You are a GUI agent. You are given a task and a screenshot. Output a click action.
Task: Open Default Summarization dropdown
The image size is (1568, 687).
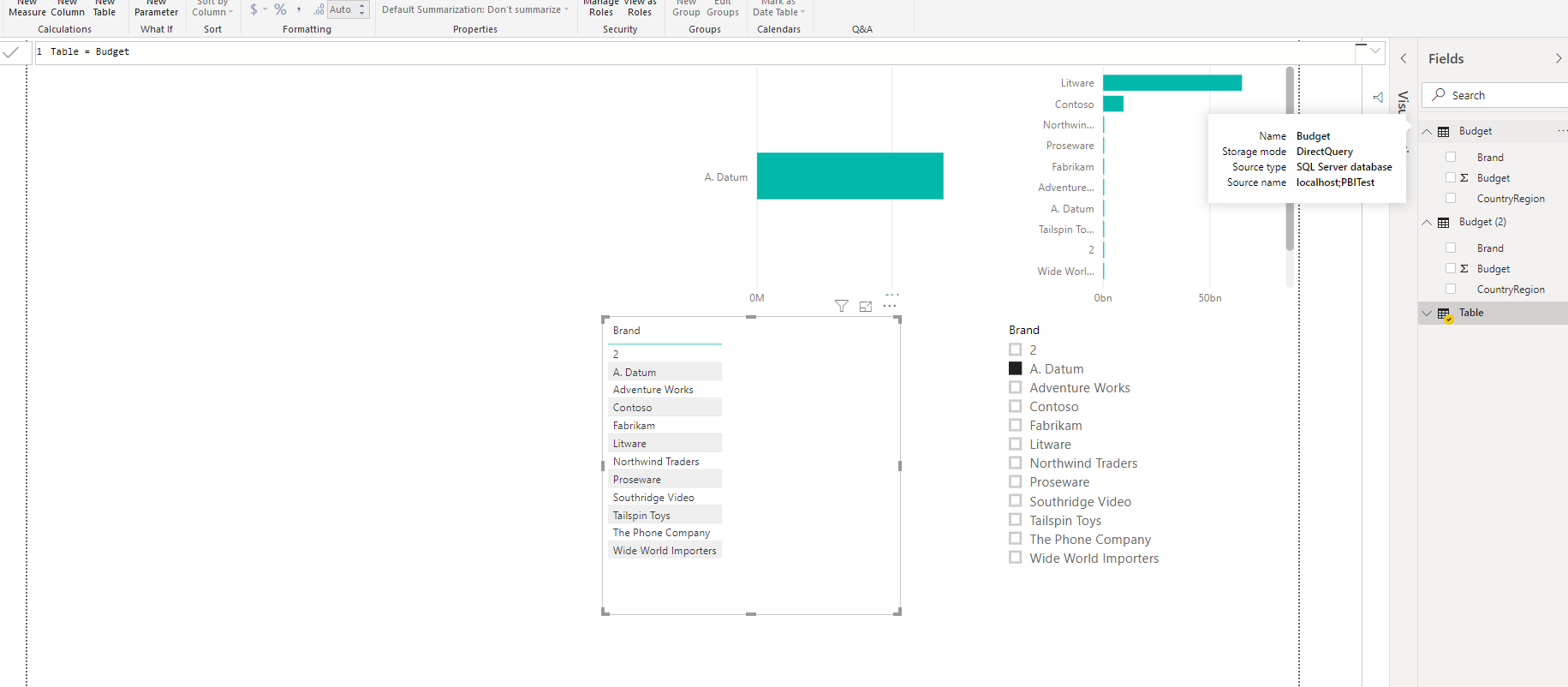(475, 9)
